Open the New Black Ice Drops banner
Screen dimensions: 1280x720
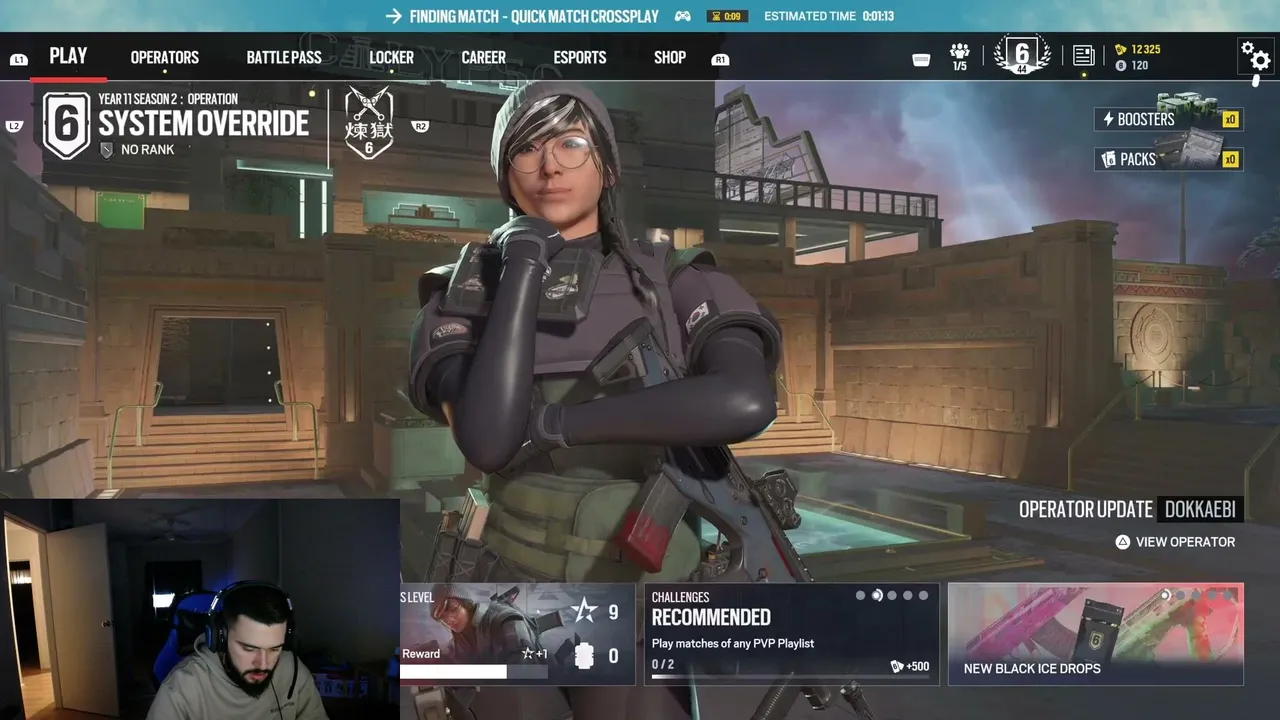tap(1096, 634)
